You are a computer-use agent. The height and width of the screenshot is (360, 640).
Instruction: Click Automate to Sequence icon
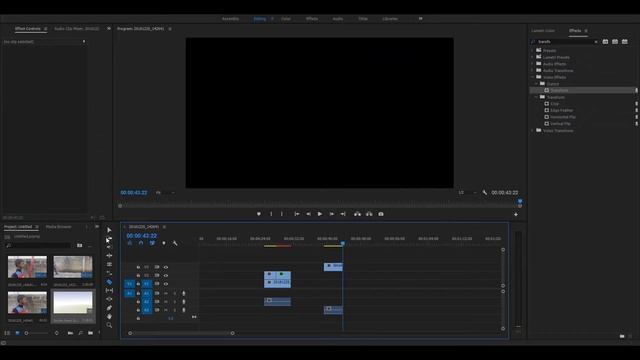pyautogui.click(x=70, y=333)
